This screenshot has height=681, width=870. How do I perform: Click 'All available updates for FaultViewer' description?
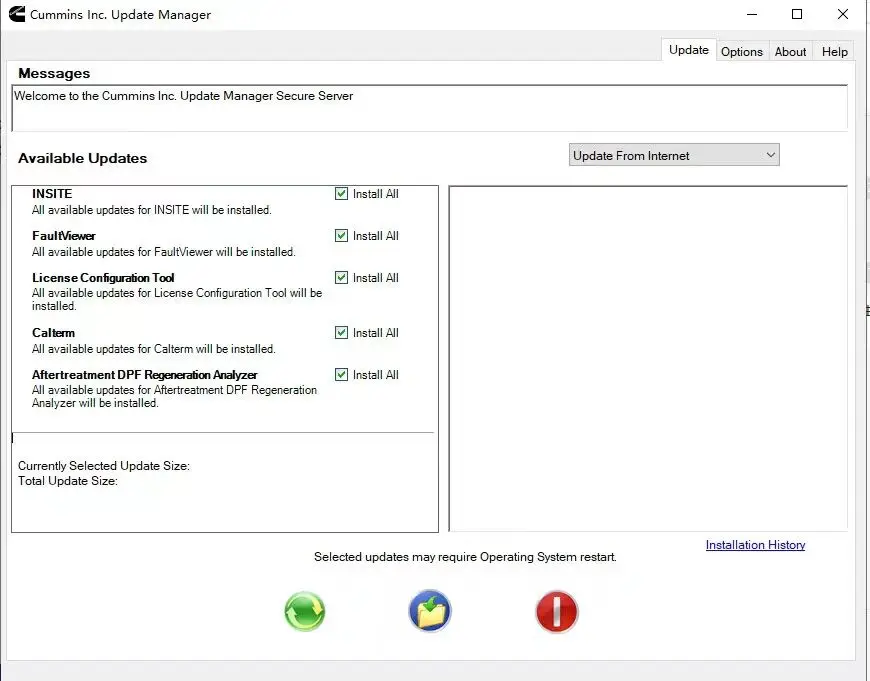[x=164, y=252]
